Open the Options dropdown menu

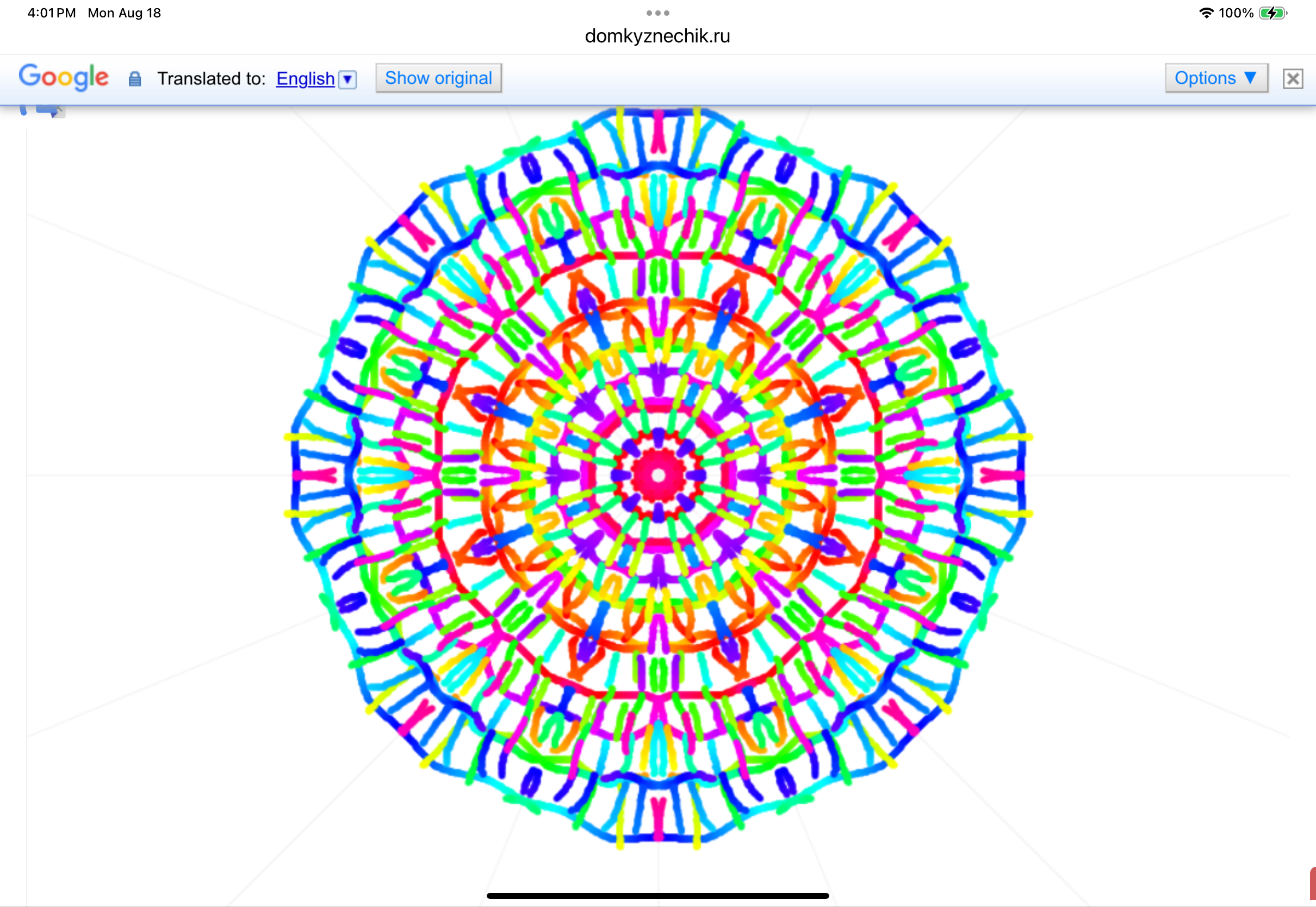pos(1216,78)
